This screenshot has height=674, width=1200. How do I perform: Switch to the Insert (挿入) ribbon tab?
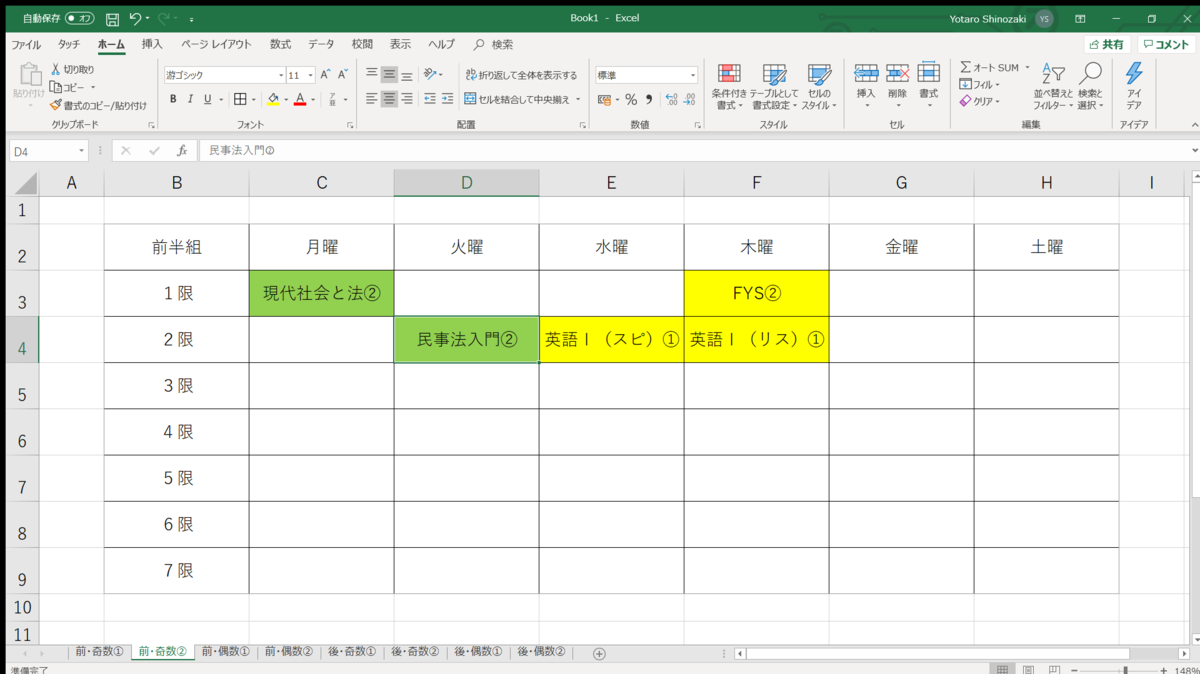pyautogui.click(x=152, y=45)
